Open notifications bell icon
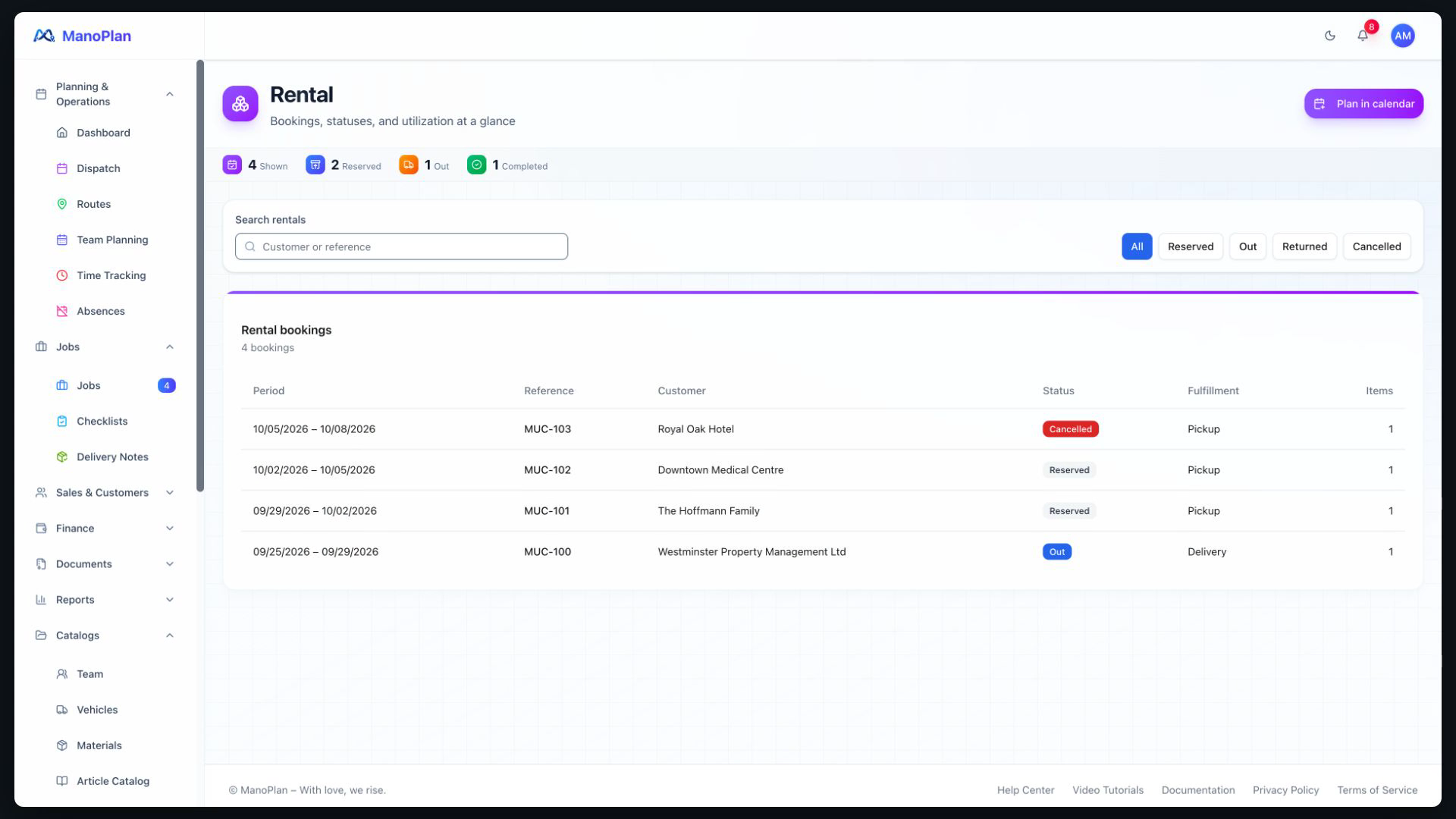This screenshot has height=819, width=1456. [1363, 36]
